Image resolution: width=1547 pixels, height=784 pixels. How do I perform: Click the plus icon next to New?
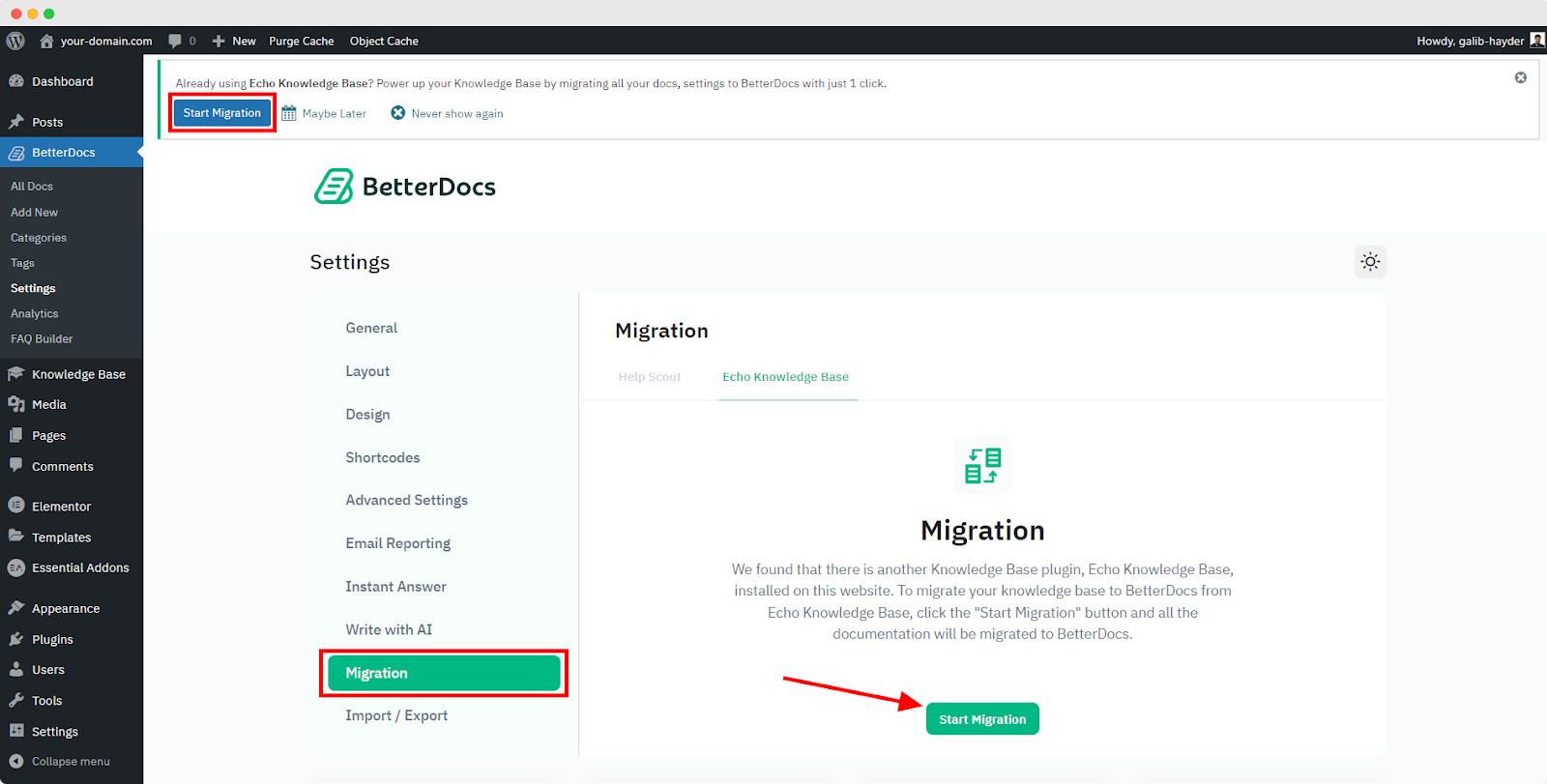click(x=219, y=41)
